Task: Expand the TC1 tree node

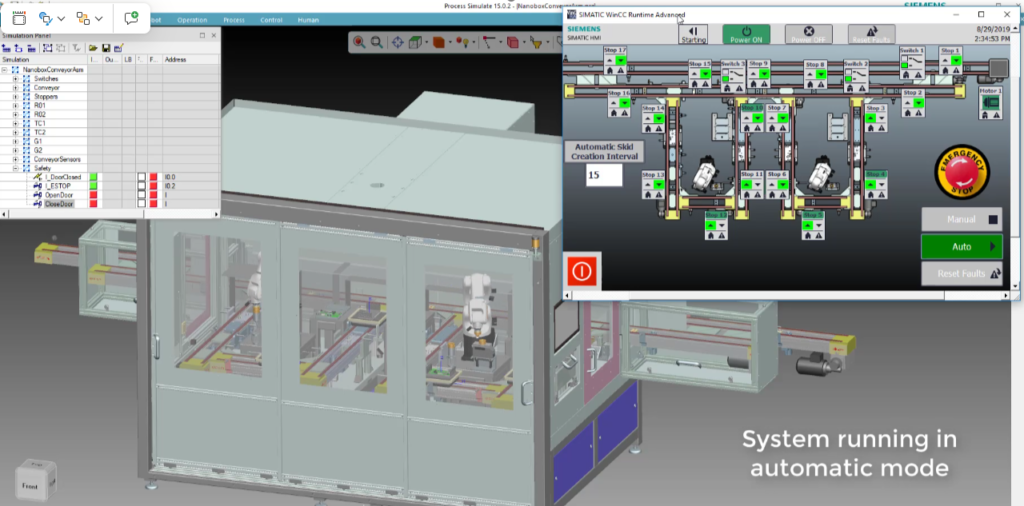Action: pos(16,123)
